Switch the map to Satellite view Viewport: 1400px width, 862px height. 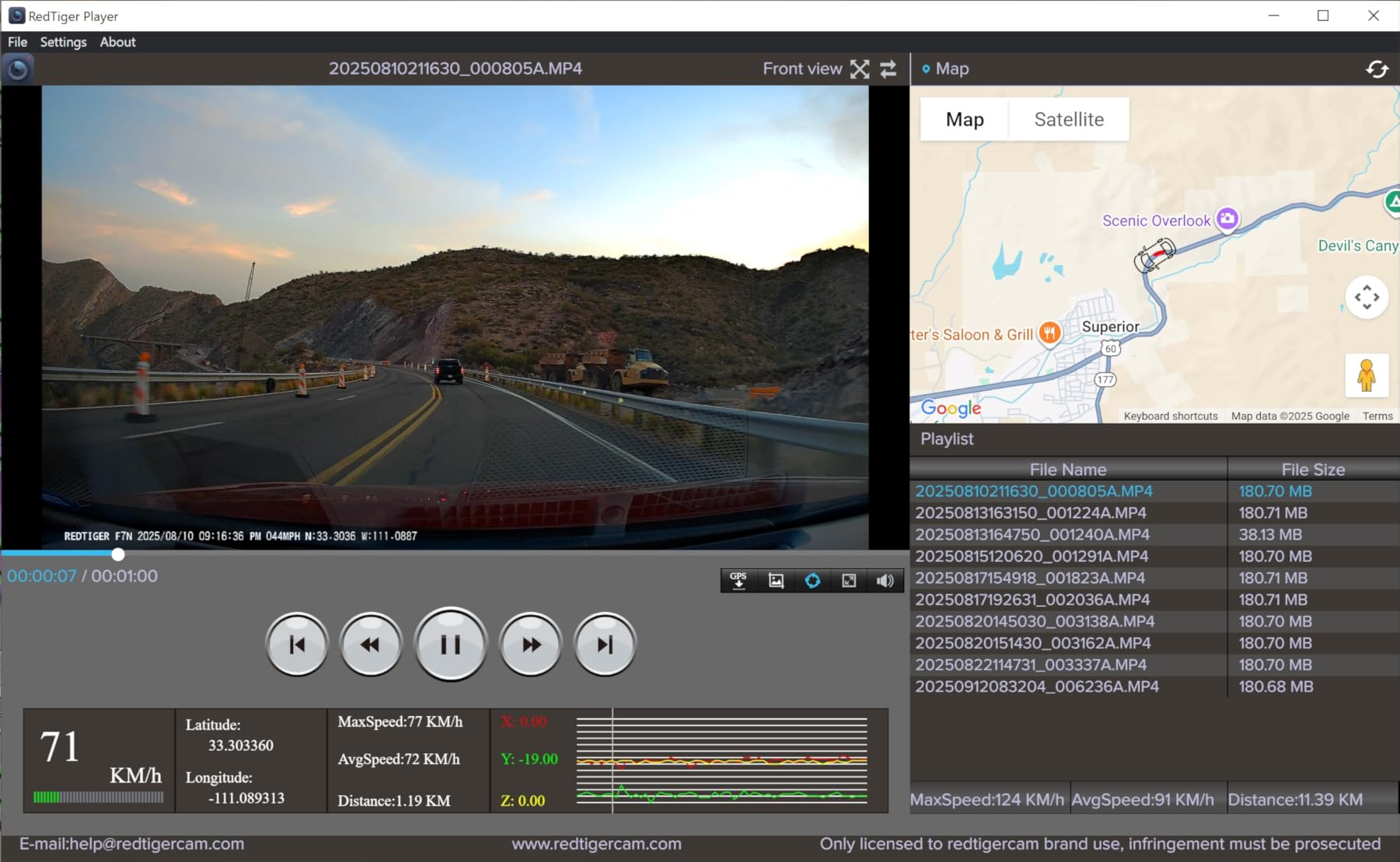1068,119
